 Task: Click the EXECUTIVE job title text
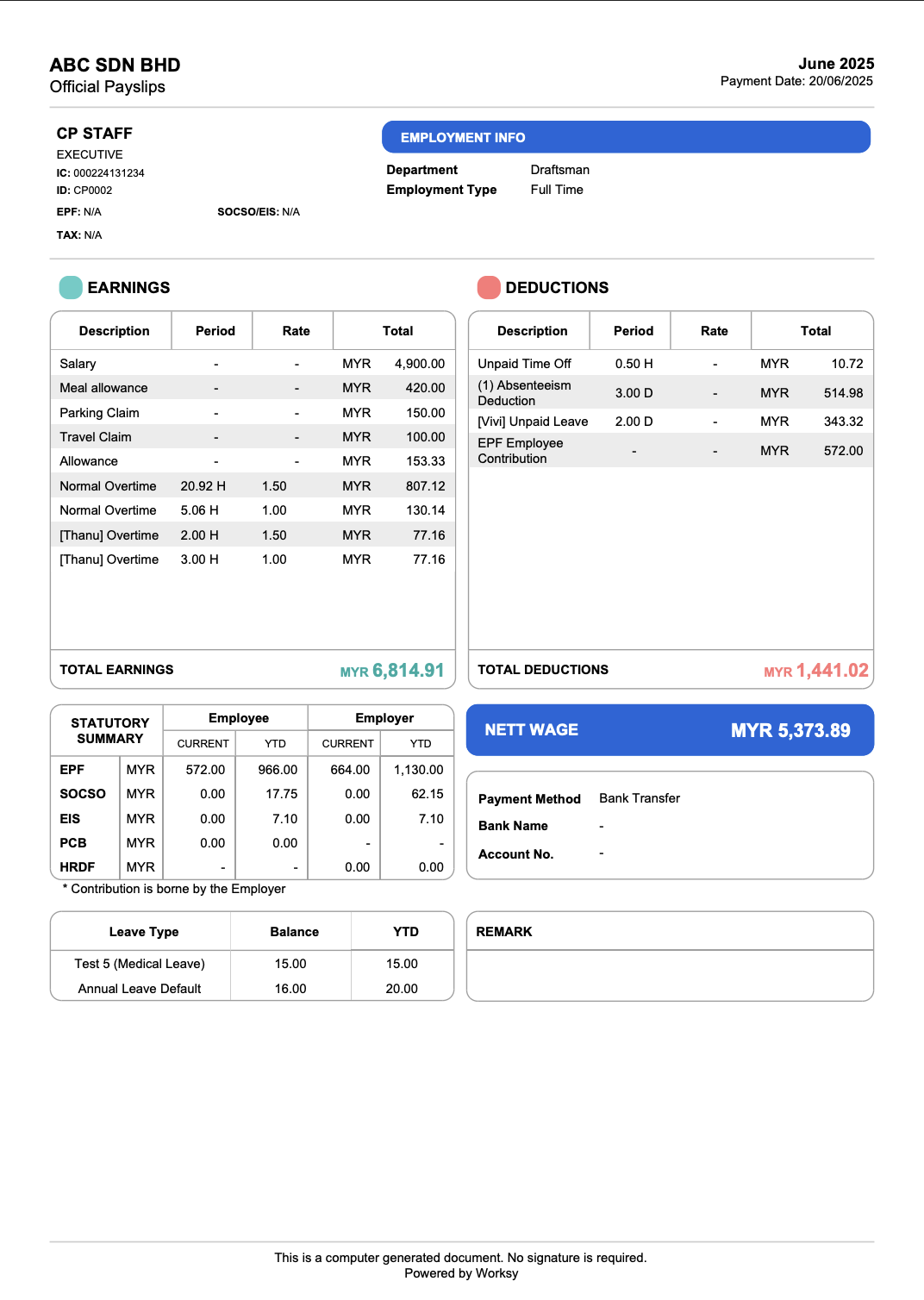coord(90,154)
